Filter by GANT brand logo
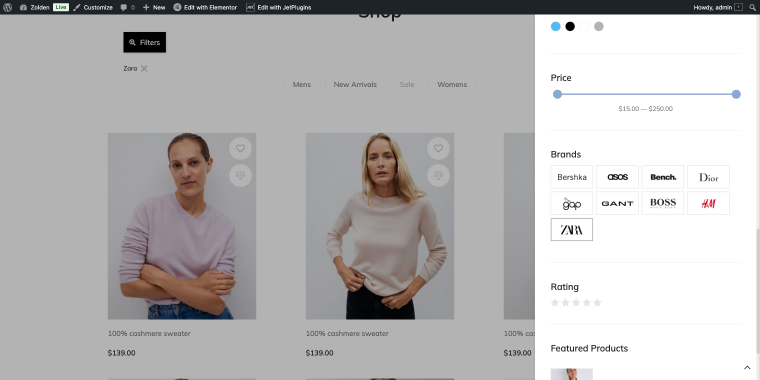The height and width of the screenshot is (380, 760). tap(617, 203)
